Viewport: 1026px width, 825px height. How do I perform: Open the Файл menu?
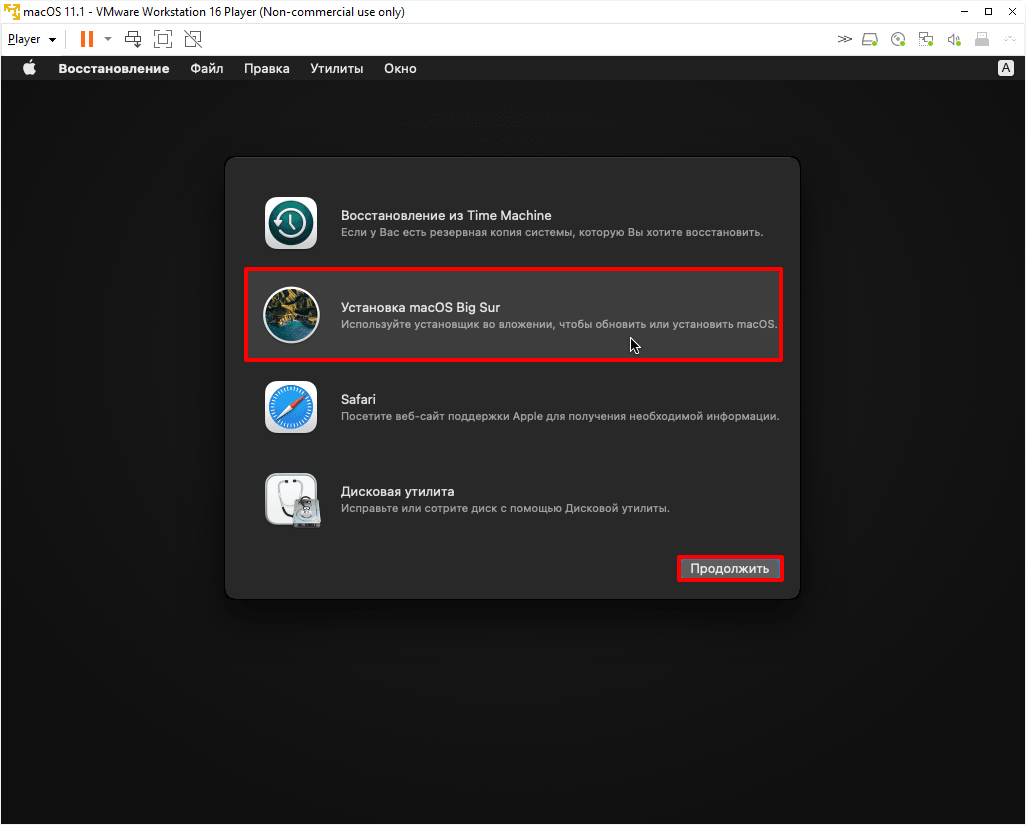(x=206, y=69)
